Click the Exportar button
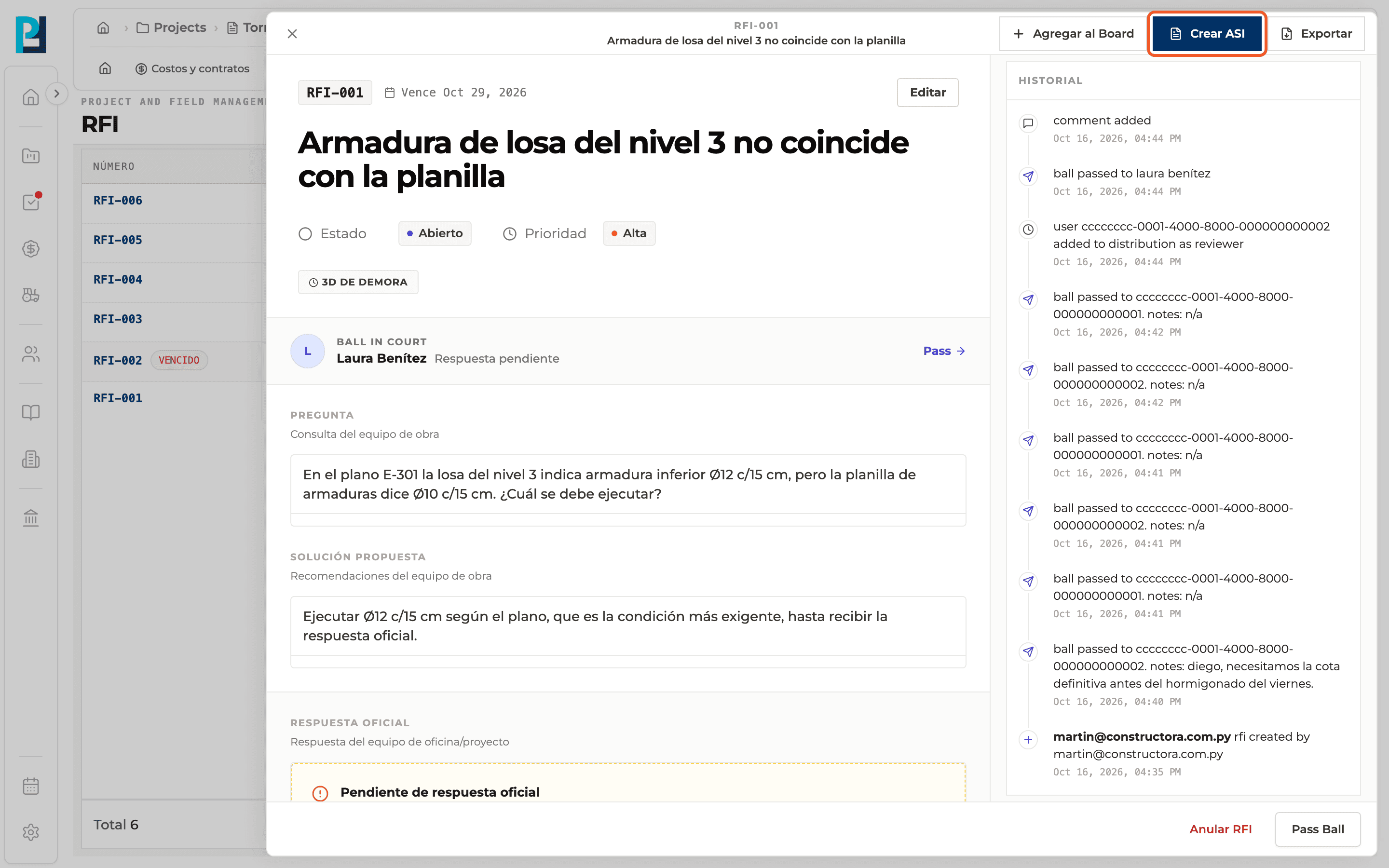The image size is (1389, 868). coord(1316,34)
